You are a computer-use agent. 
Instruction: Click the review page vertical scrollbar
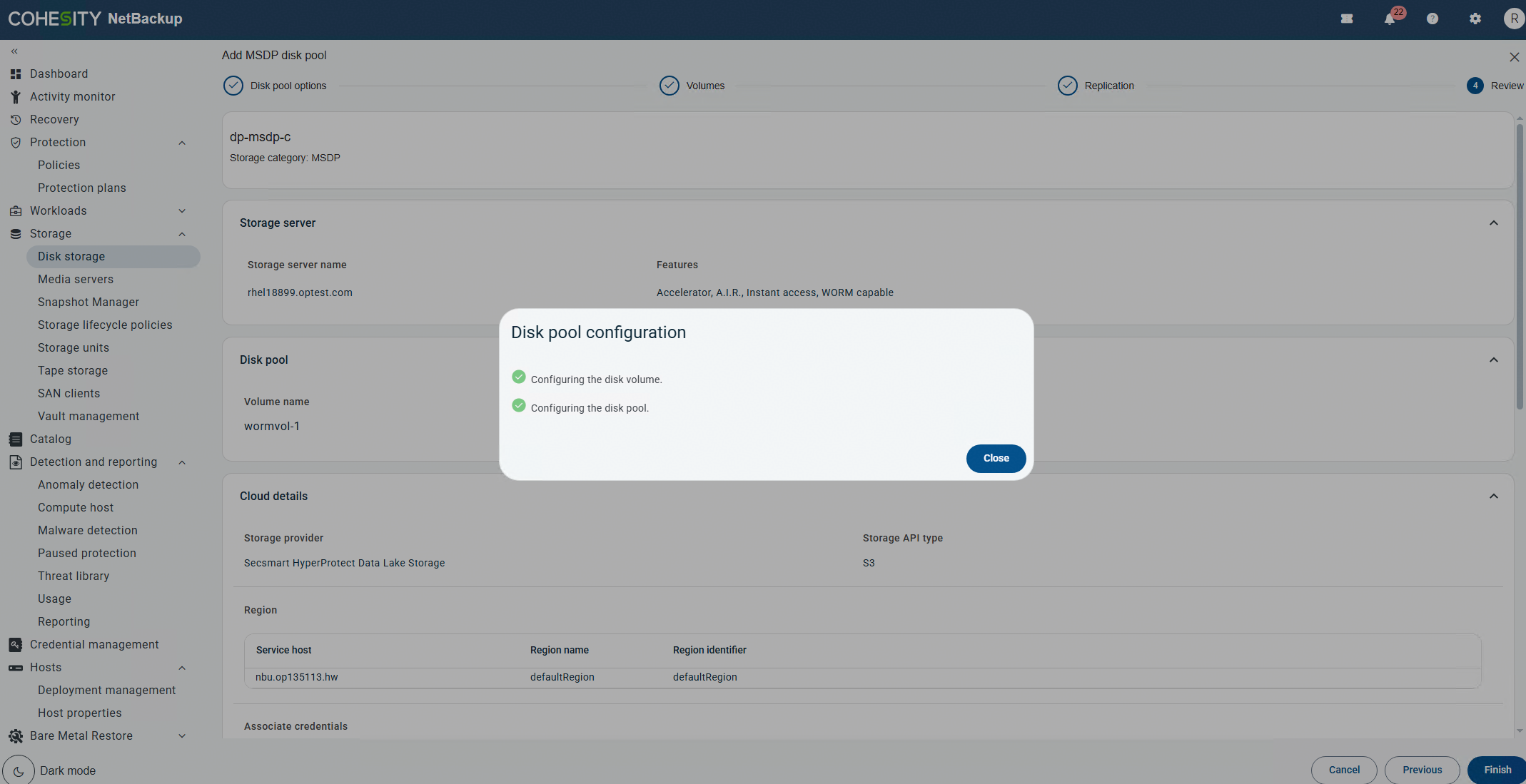click(x=1520, y=268)
